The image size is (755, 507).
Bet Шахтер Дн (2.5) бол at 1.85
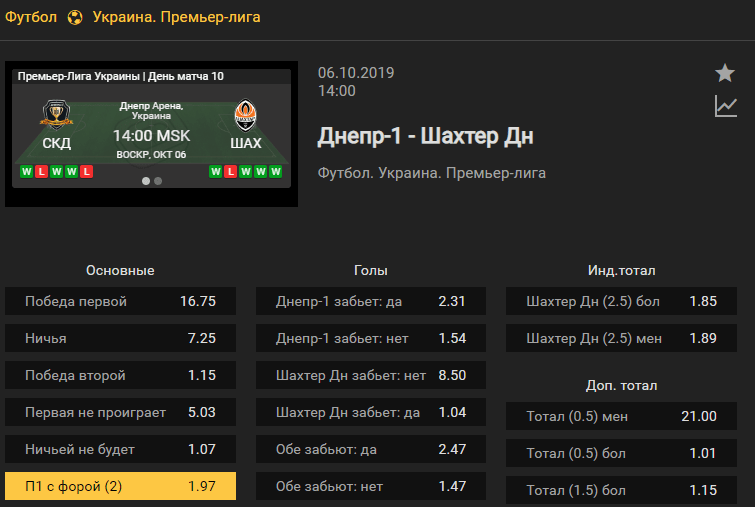pos(621,301)
